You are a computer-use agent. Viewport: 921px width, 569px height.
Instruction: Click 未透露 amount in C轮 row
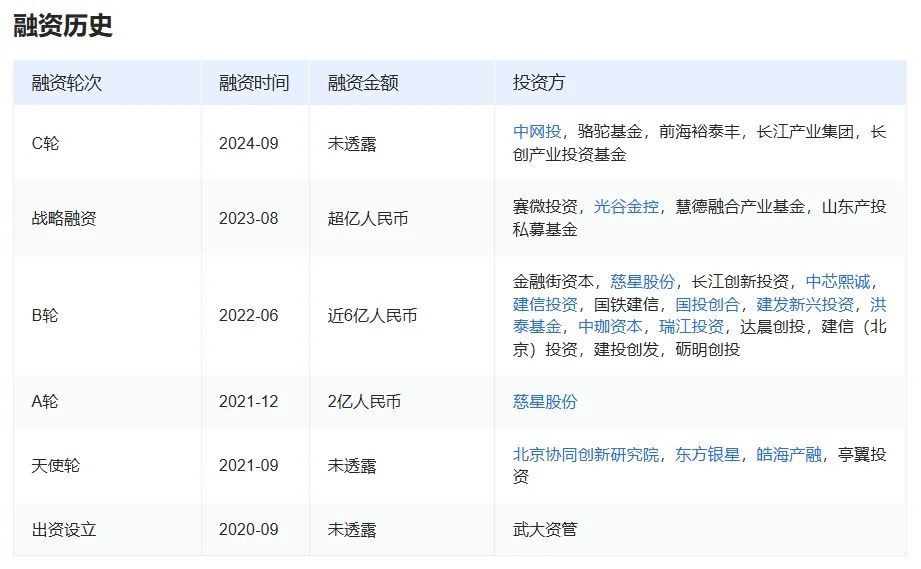[x=352, y=143]
